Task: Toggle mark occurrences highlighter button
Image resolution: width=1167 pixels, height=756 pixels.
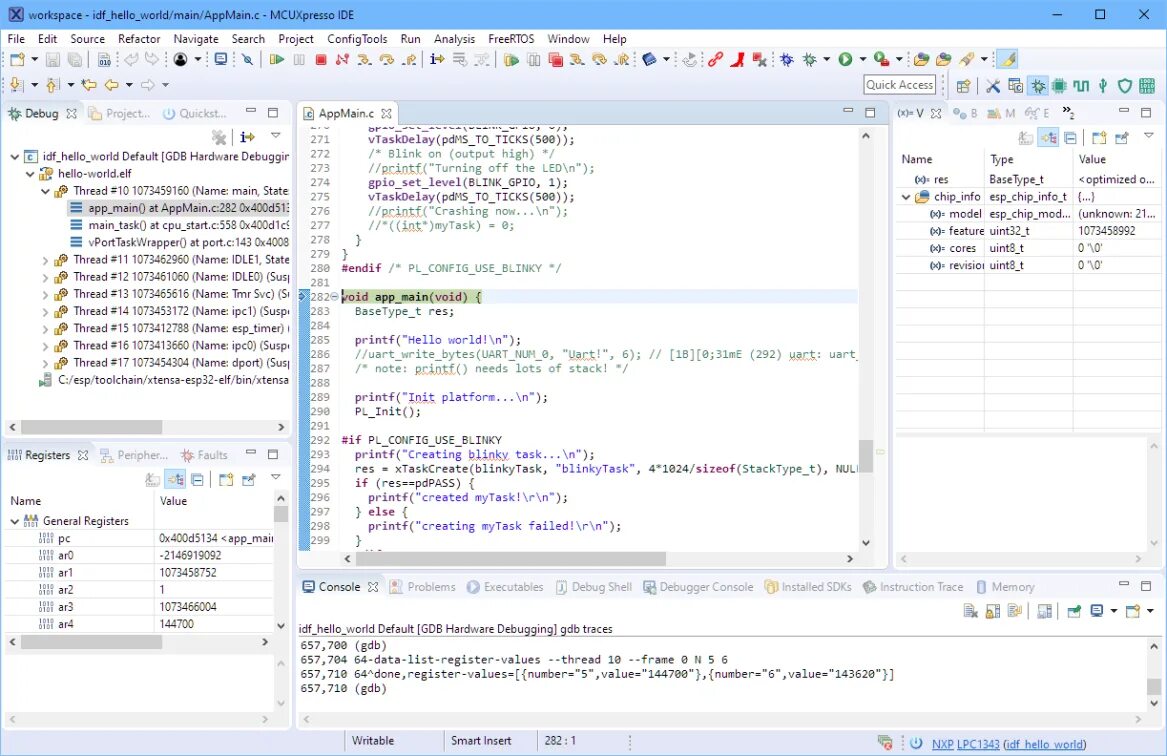Action: (x=1007, y=60)
